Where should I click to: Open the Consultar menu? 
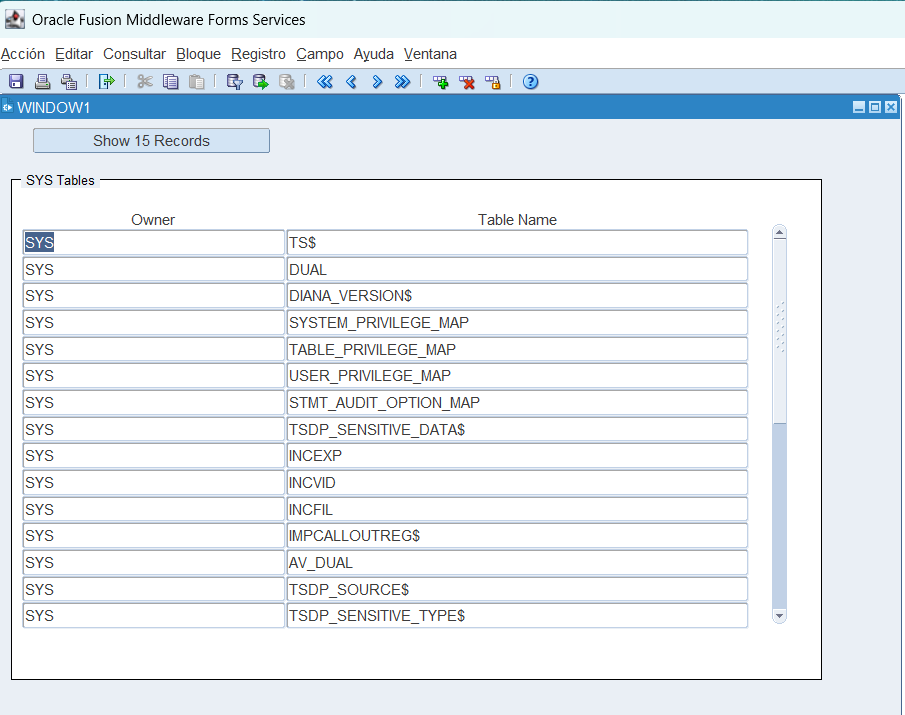point(135,54)
